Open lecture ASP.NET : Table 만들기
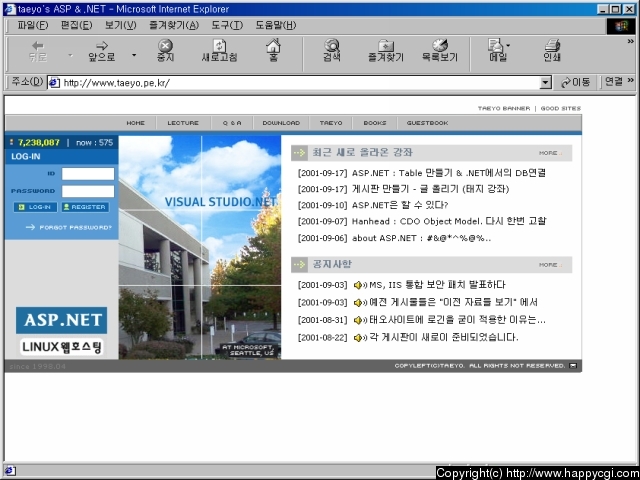This screenshot has height=480, width=640. point(449,173)
